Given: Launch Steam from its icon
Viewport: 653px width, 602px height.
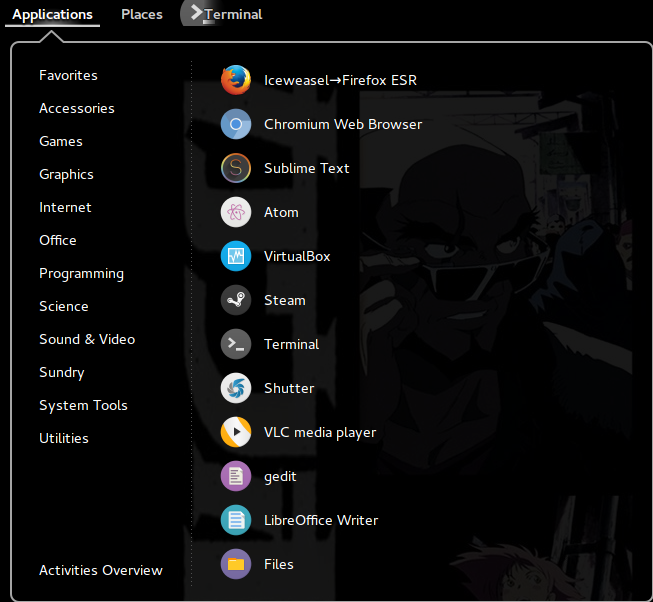Looking at the screenshot, I should pyautogui.click(x=236, y=300).
